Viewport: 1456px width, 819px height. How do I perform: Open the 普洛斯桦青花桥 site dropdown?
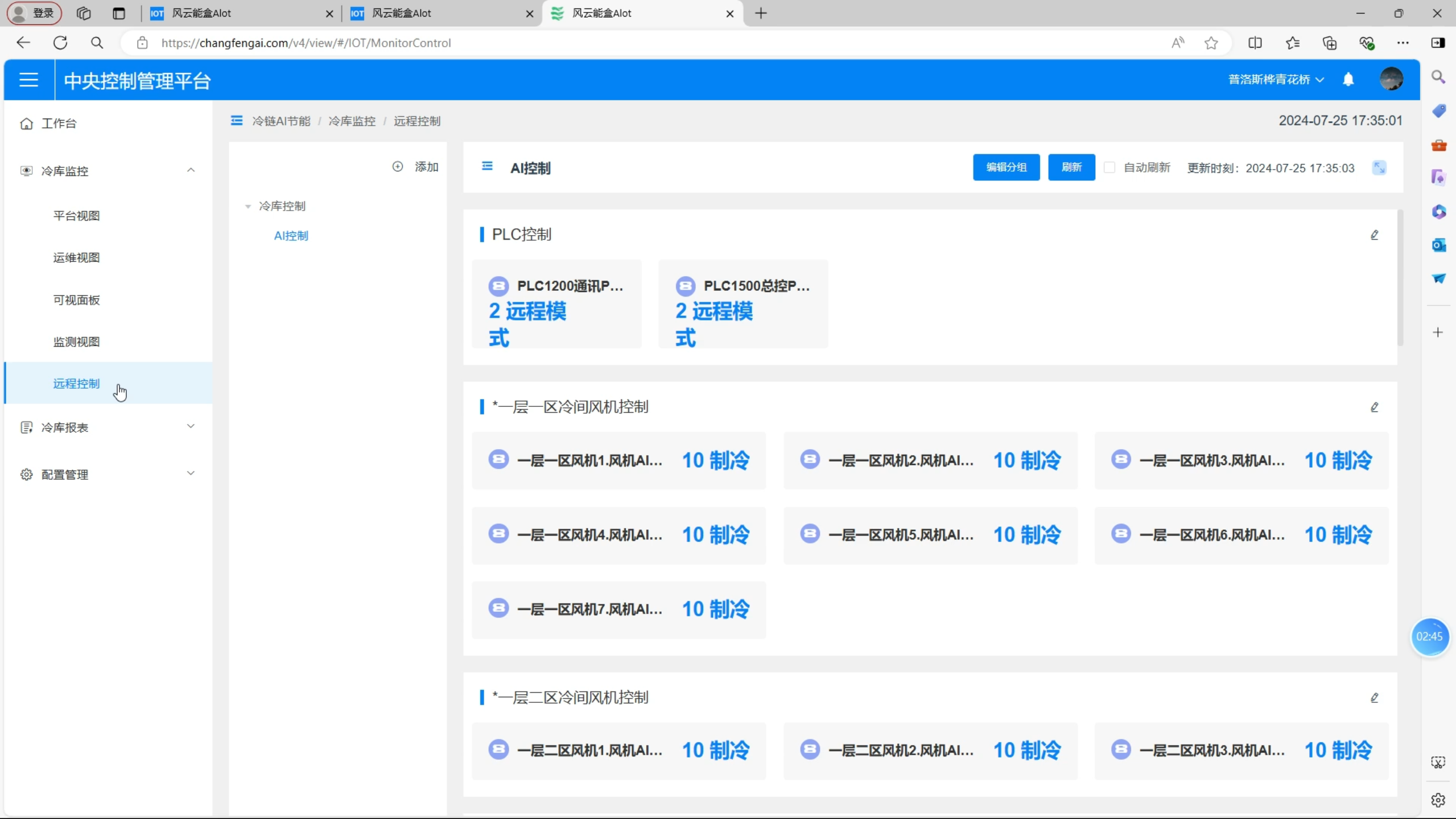[x=1275, y=80]
